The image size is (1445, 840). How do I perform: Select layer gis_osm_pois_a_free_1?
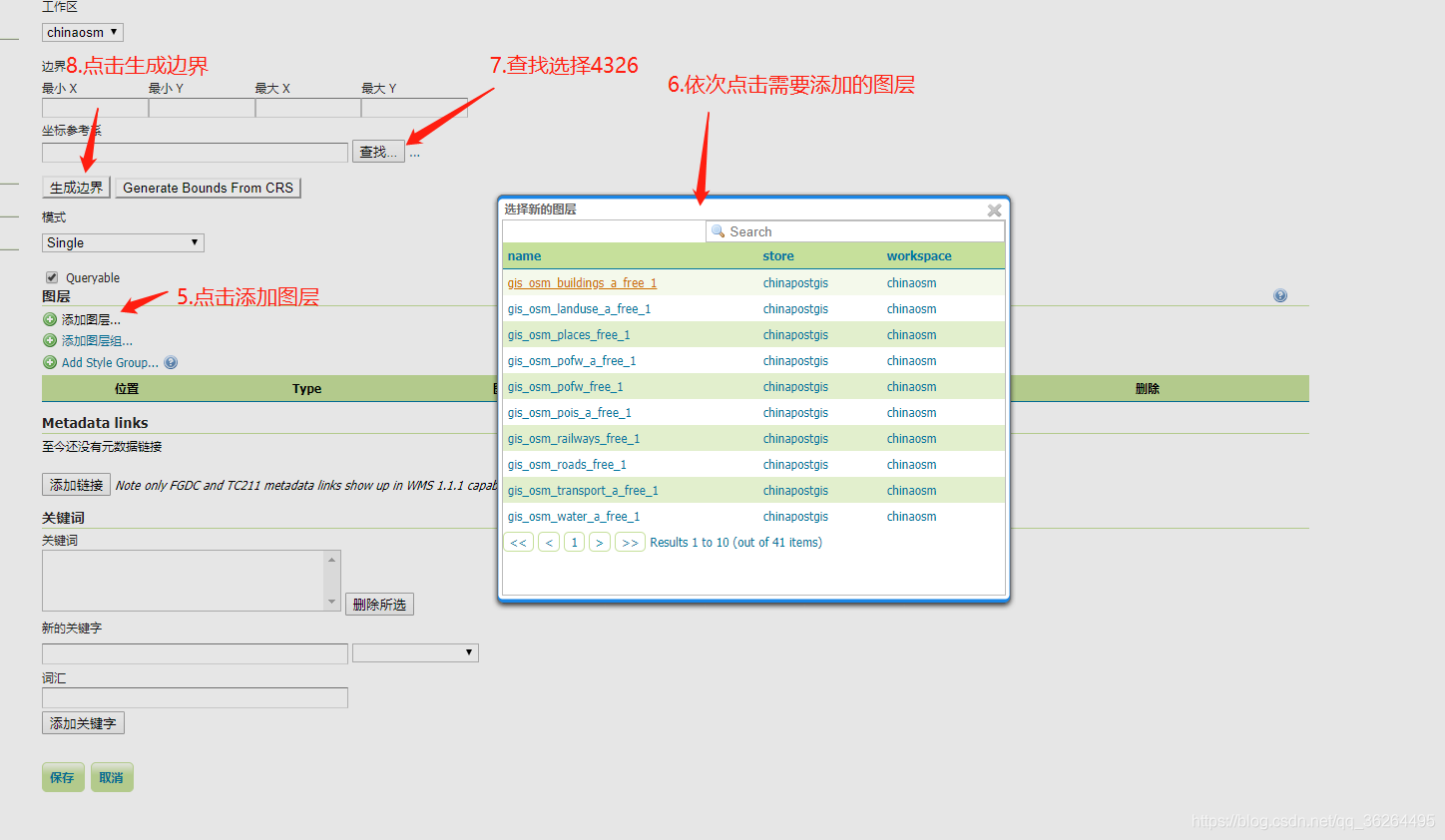pyautogui.click(x=569, y=412)
